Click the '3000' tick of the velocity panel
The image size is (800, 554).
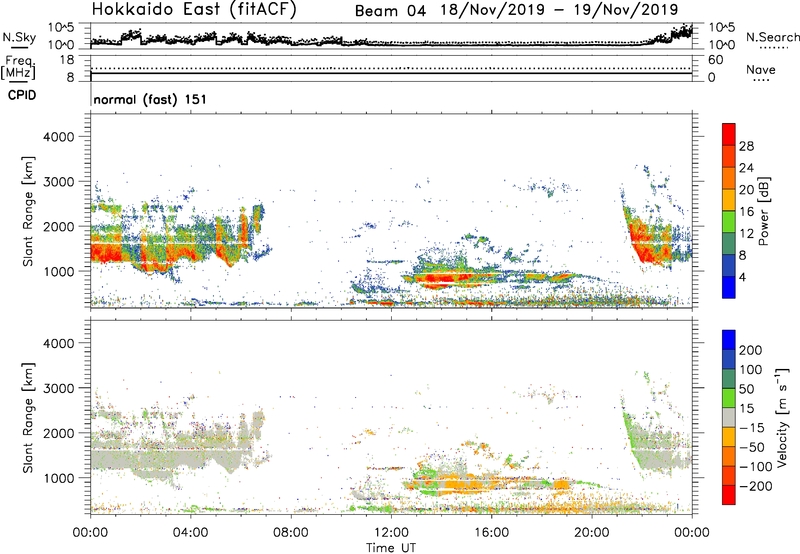point(59,388)
